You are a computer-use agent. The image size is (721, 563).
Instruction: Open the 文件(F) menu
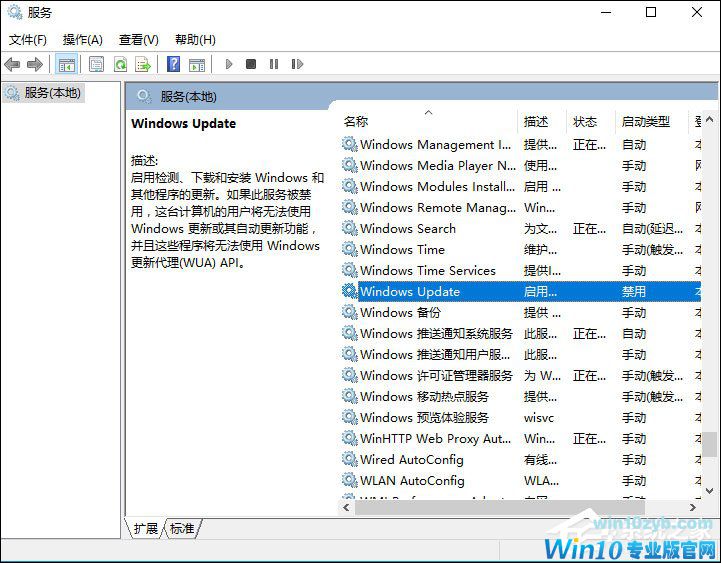(28, 40)
